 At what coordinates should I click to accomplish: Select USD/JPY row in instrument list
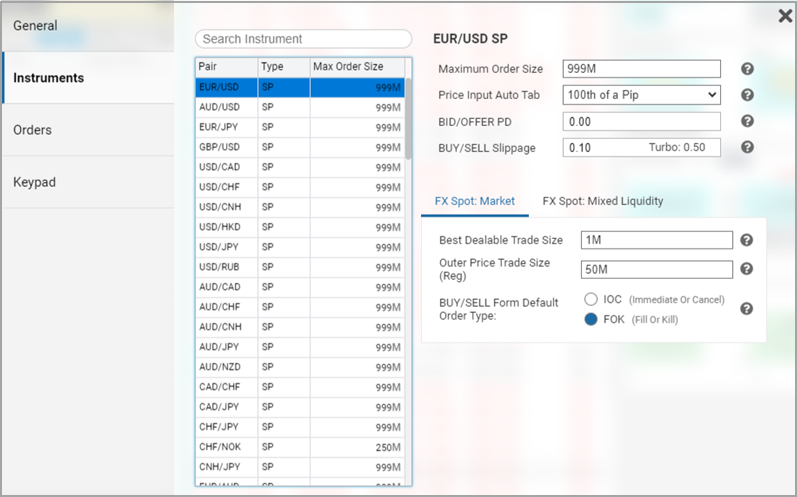(x=300, y=247)
